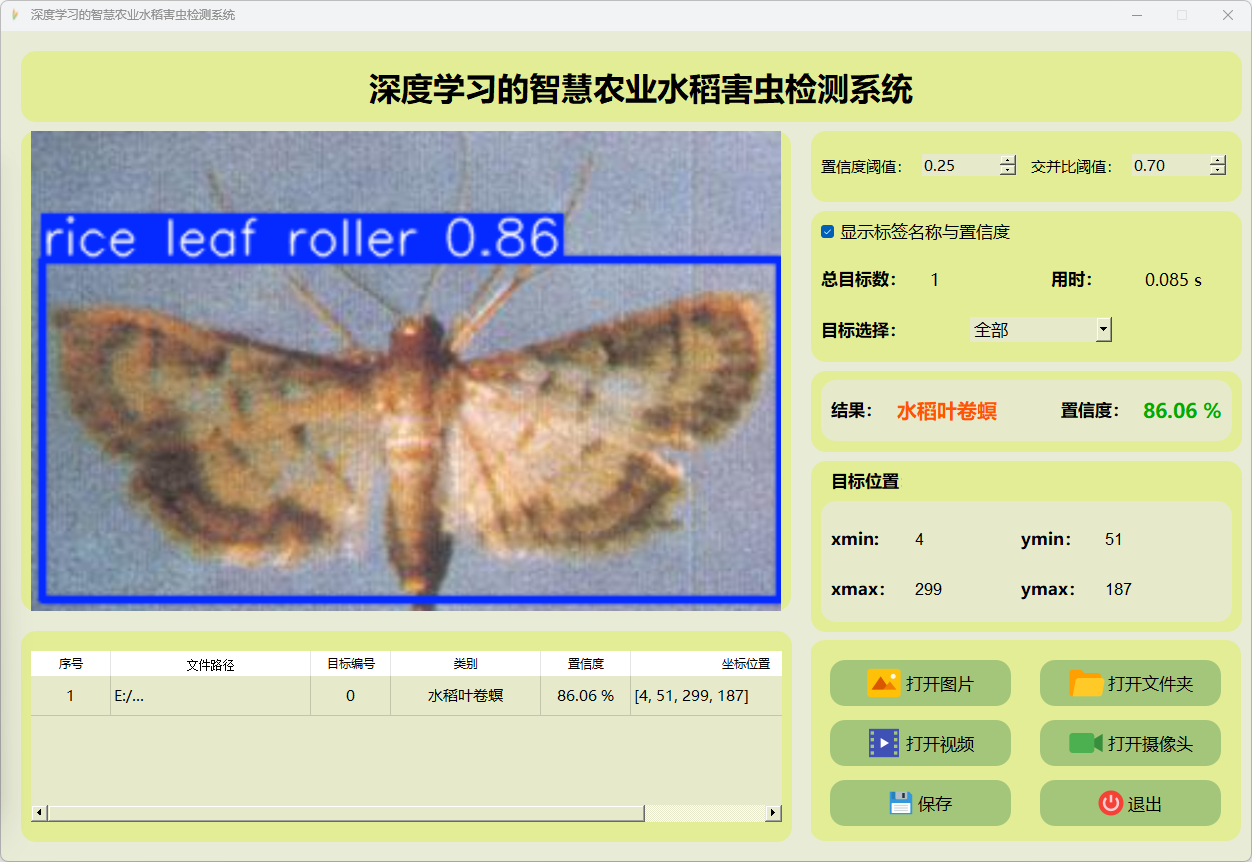Viewport: 1252px width, 862px height.
Task: Click the picture icon on Open Image button
Action: coord(884,683)
